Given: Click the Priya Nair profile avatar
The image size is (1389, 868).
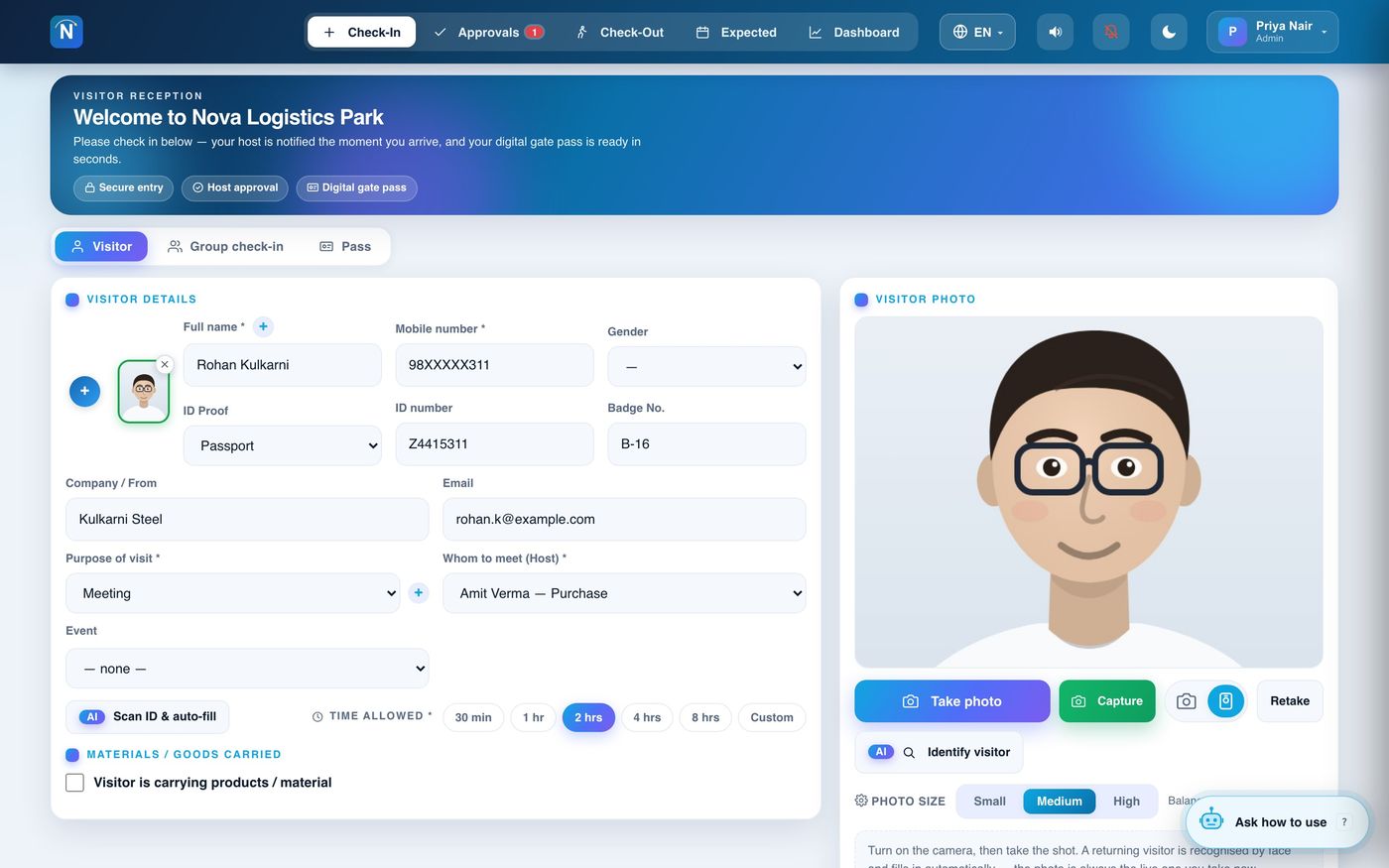Looking at the screenshot, I should click(x=1232, y=32).
